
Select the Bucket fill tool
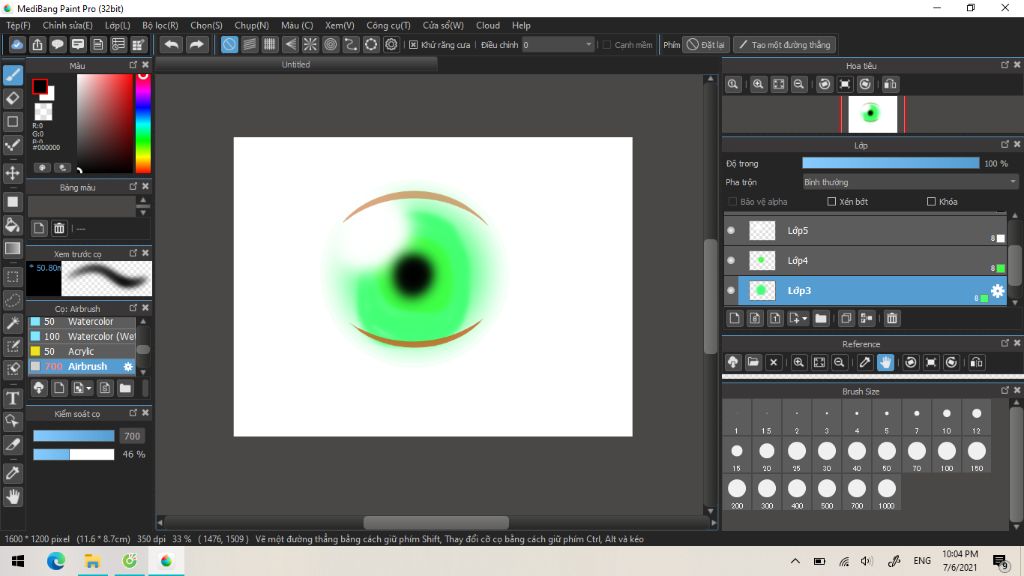coord(12,225)
